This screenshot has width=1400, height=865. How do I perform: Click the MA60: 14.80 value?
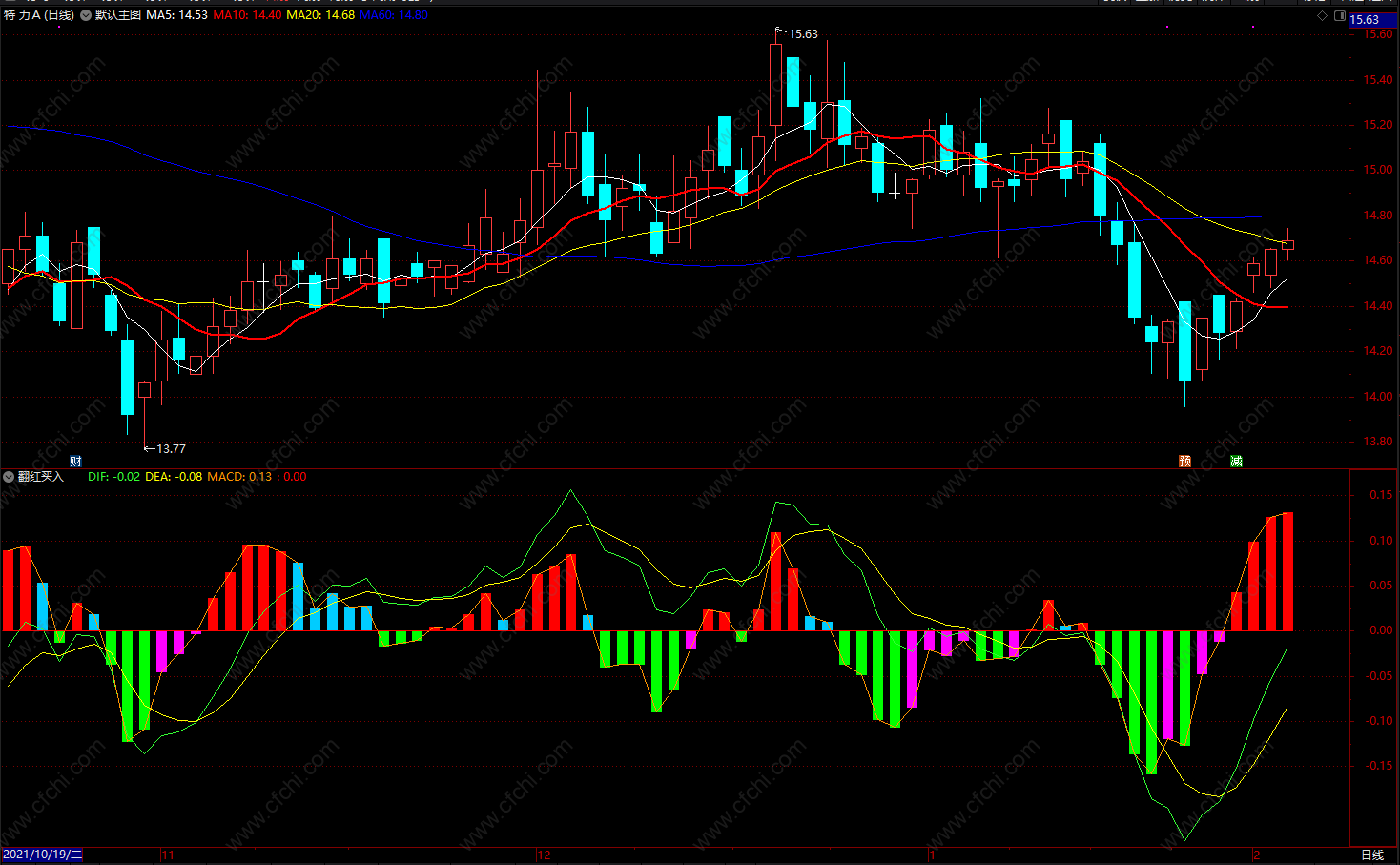click(x=394, y=15)
